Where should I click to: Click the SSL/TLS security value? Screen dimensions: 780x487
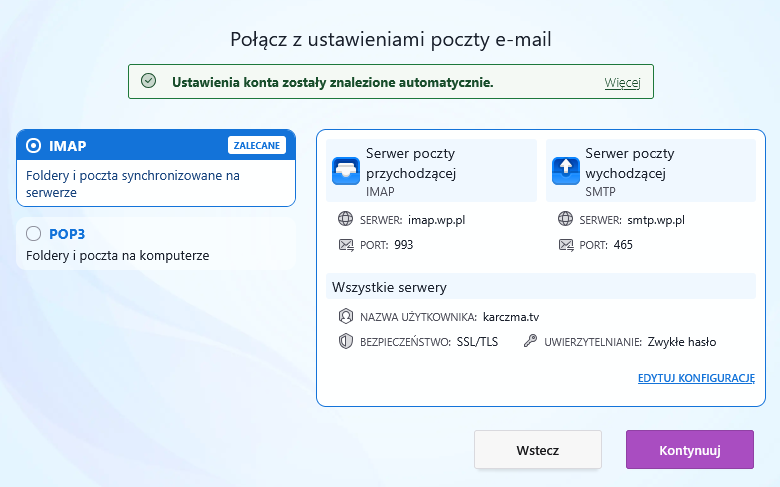pyautogui.click(x=477, y=342)
